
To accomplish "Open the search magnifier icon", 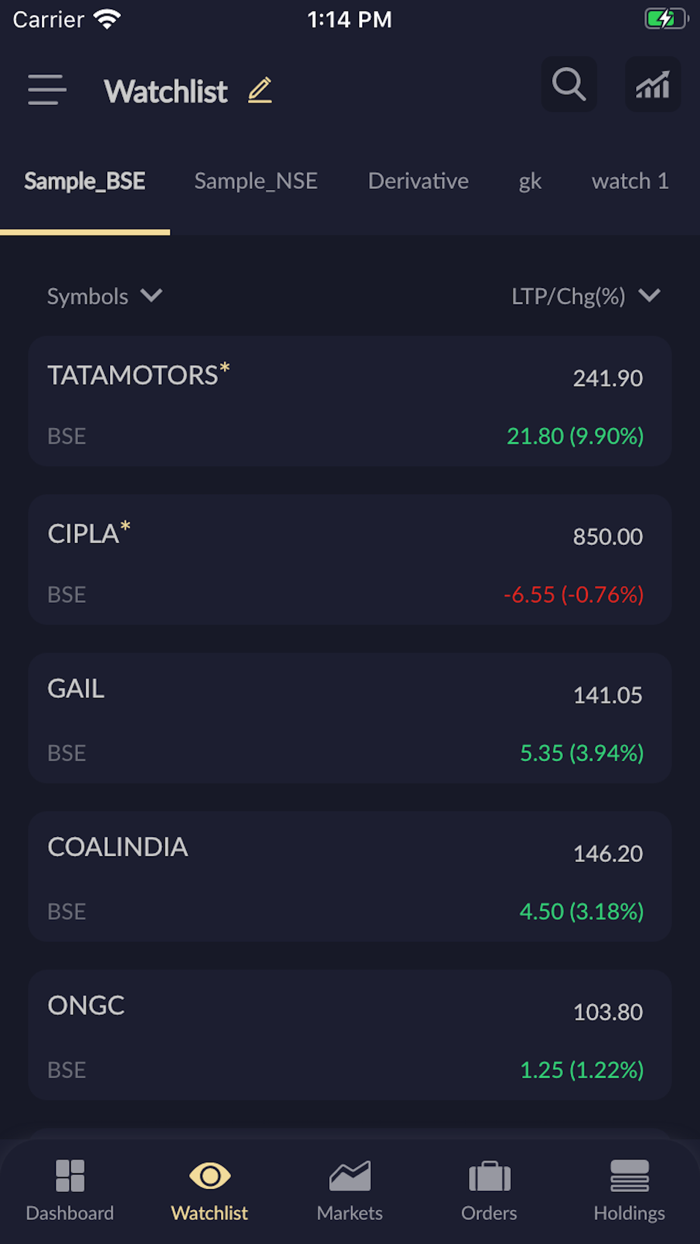I will (568, 85).
